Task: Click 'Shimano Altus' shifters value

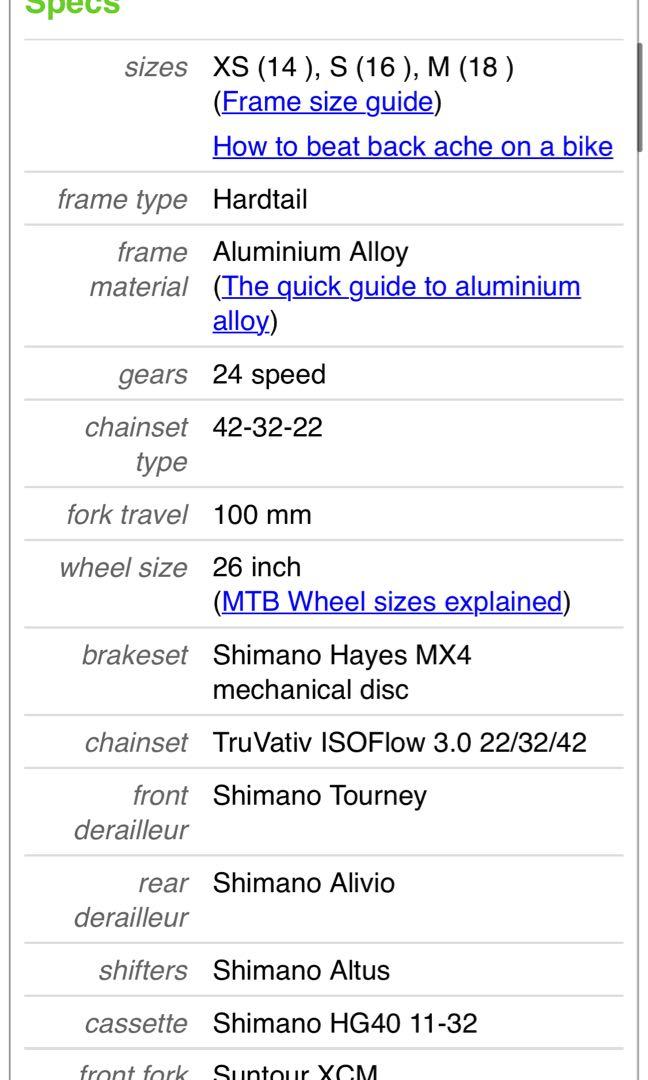Action: pyautogui.click(x=302, y=970)
